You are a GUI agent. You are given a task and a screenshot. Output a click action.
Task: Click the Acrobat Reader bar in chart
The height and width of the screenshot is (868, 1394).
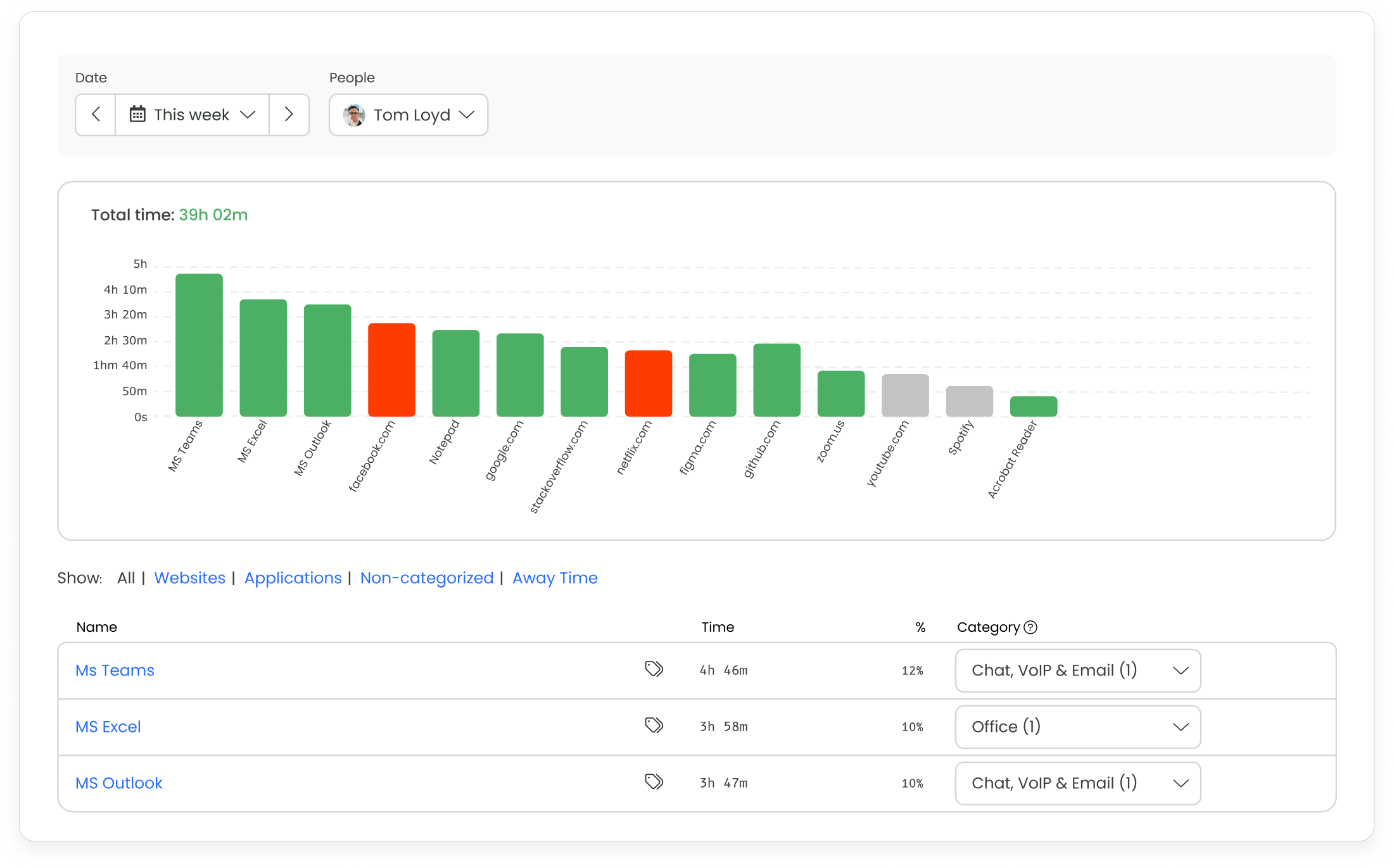1034,406
